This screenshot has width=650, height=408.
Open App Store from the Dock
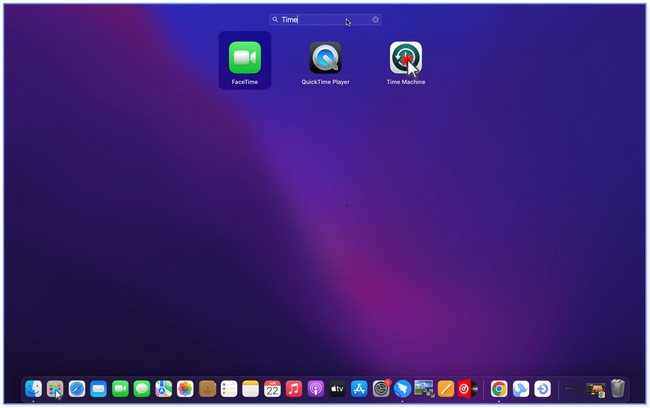[x=359, y=389]
